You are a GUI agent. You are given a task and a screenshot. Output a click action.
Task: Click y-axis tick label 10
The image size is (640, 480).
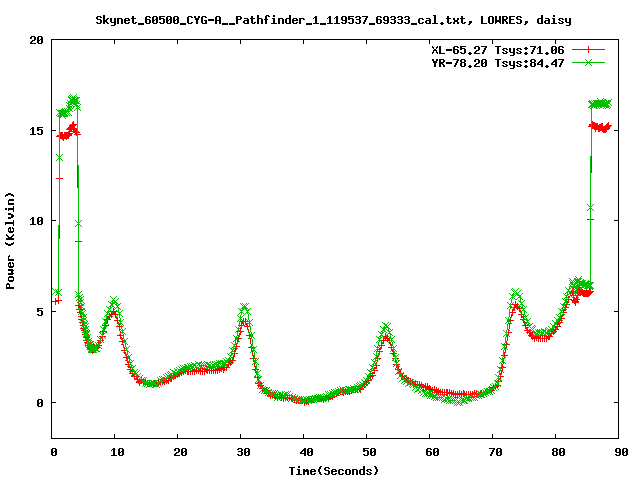[36, 221]
